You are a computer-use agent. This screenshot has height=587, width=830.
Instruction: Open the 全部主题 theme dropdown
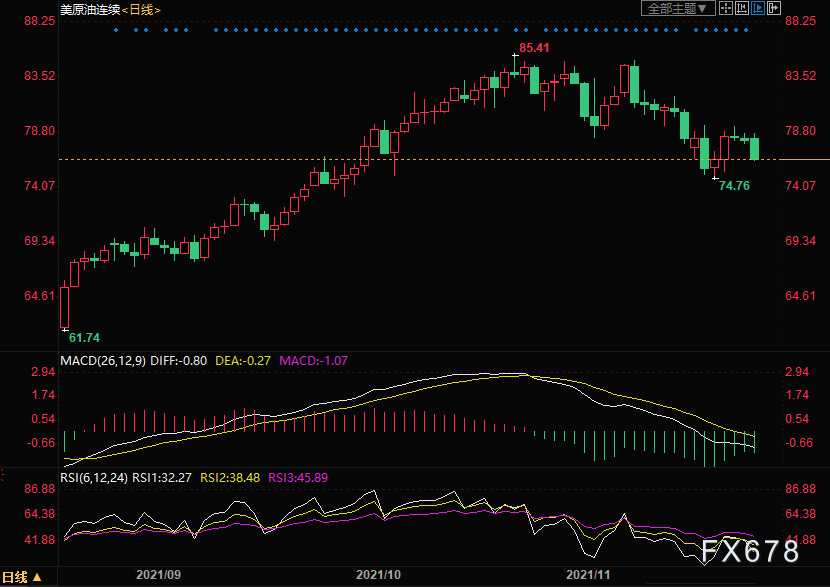[678, 8]
